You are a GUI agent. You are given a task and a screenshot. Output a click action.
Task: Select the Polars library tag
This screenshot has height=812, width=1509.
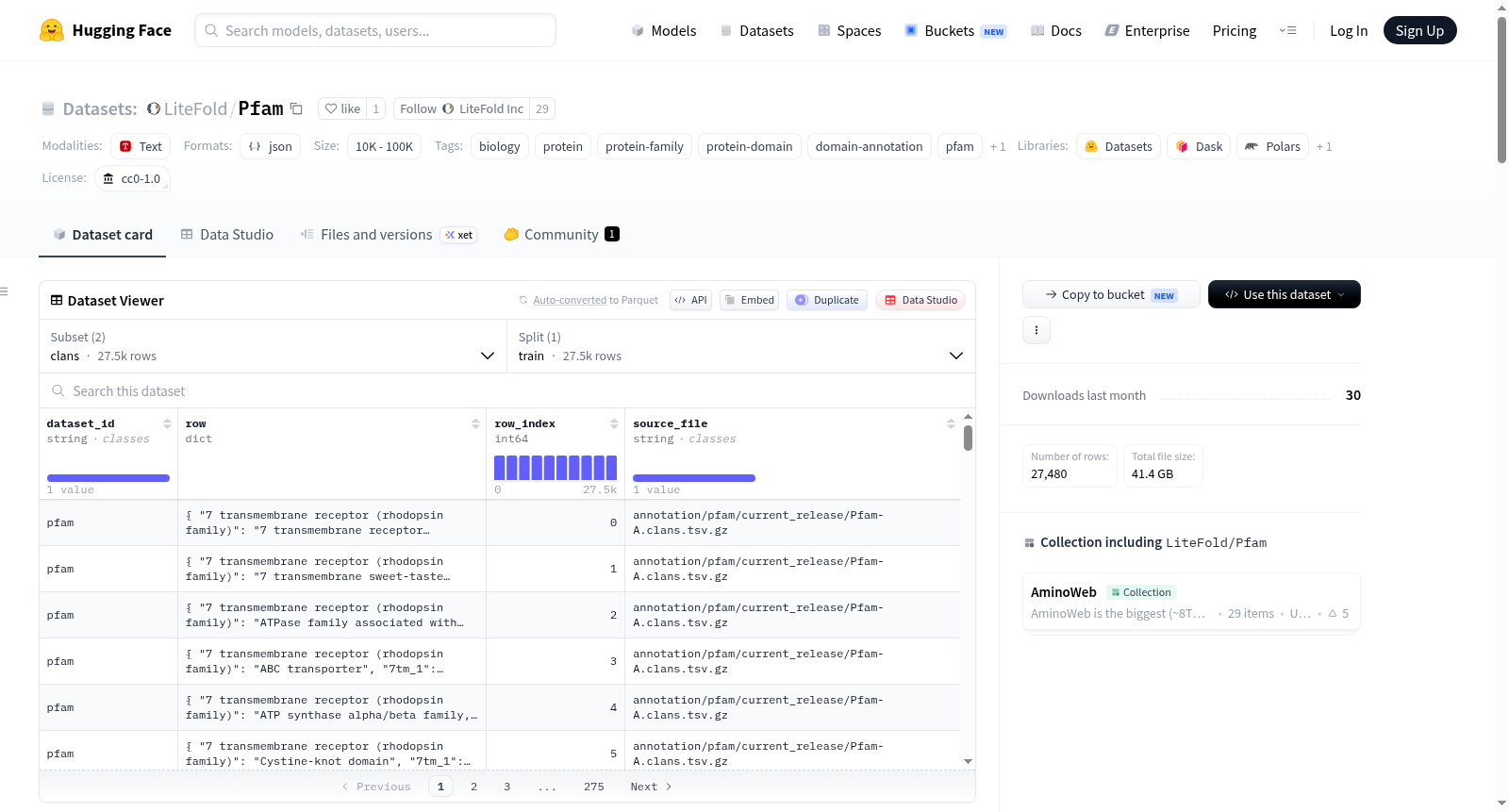click(x=1272, y=146)
